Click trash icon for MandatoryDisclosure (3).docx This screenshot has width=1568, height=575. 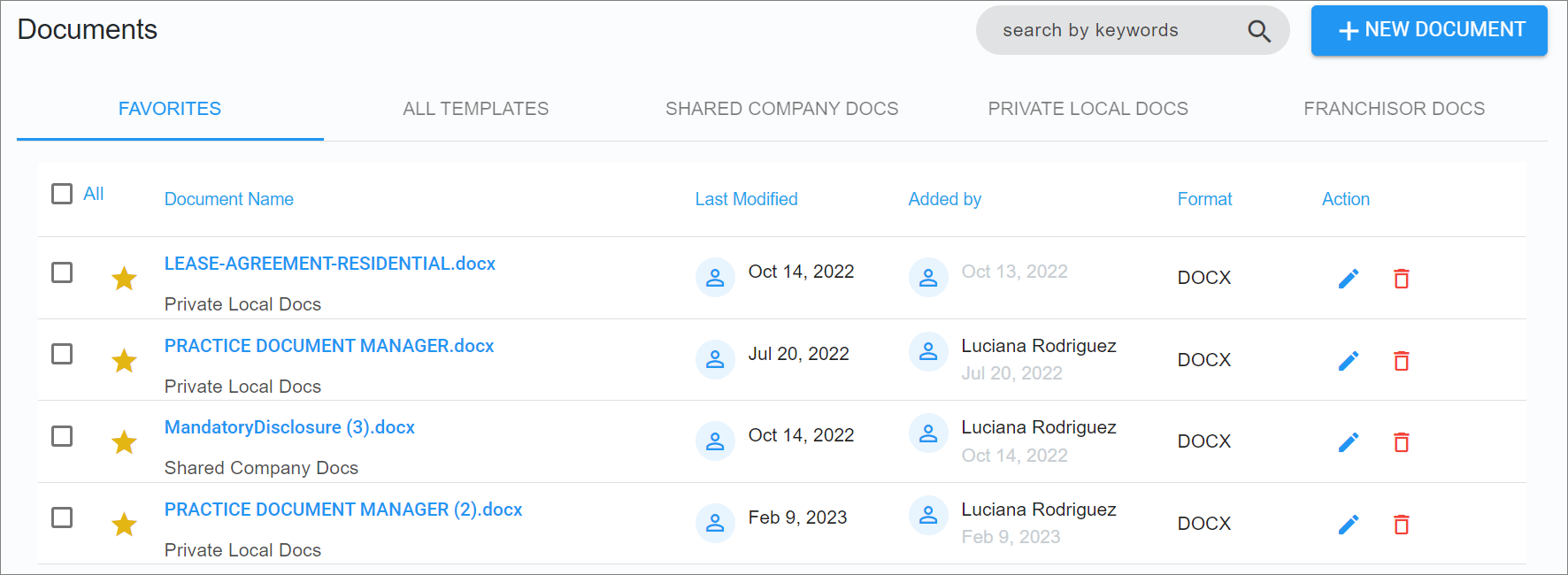coord(1402,442)
